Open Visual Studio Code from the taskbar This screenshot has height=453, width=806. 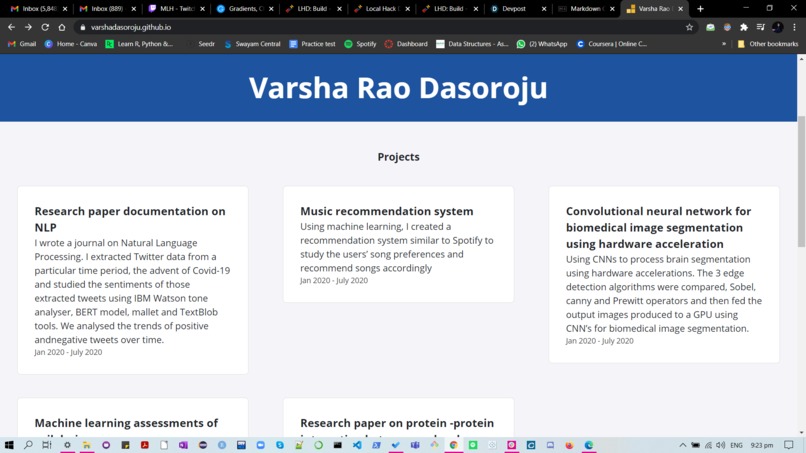tap(357, 445)
